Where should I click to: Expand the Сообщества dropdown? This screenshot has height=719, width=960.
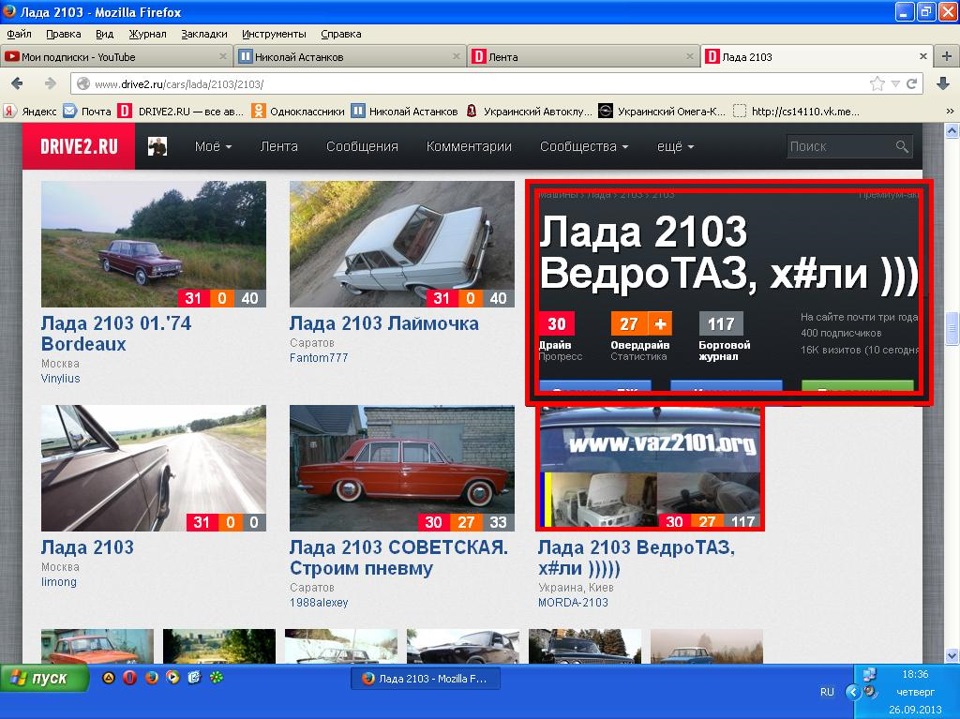tap(584, 146)
